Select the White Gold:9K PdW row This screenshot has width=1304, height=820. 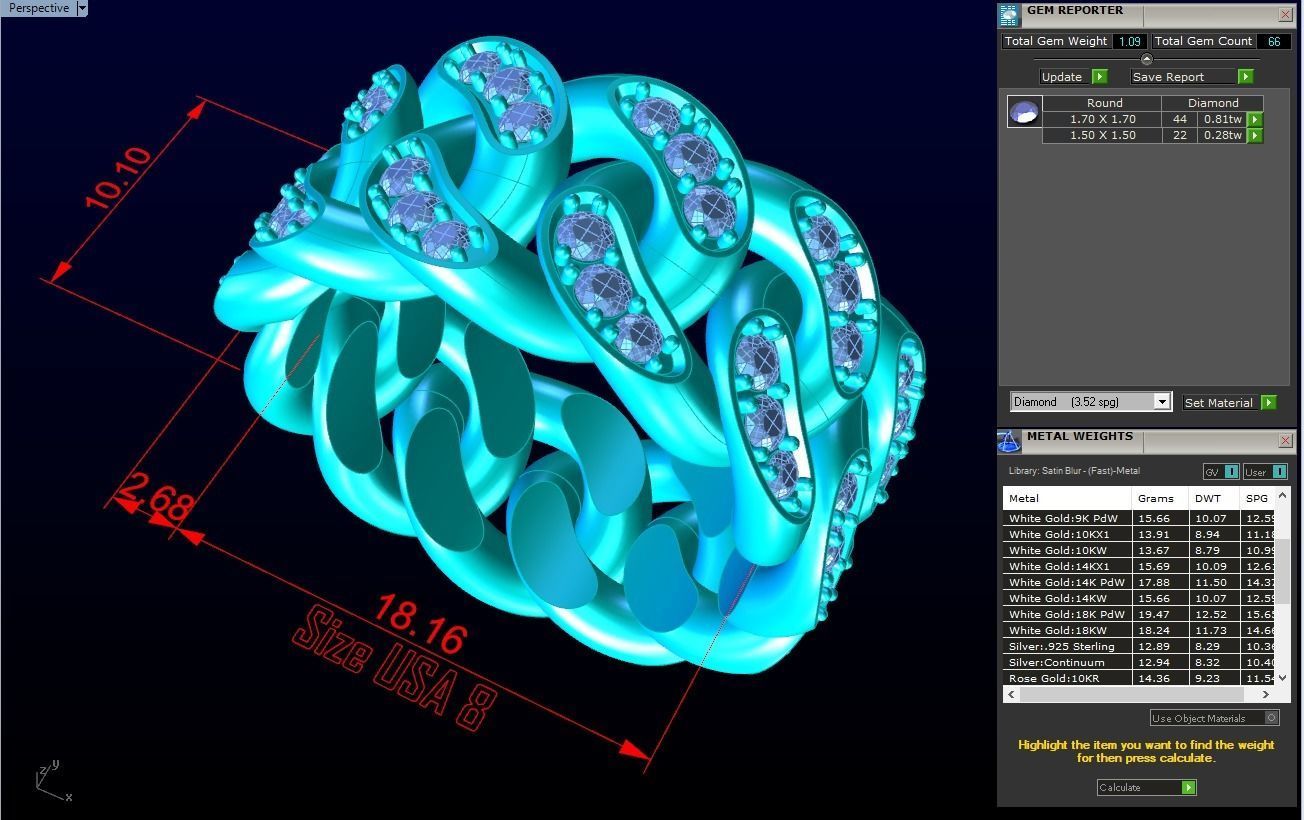(x=1139, y=518)
